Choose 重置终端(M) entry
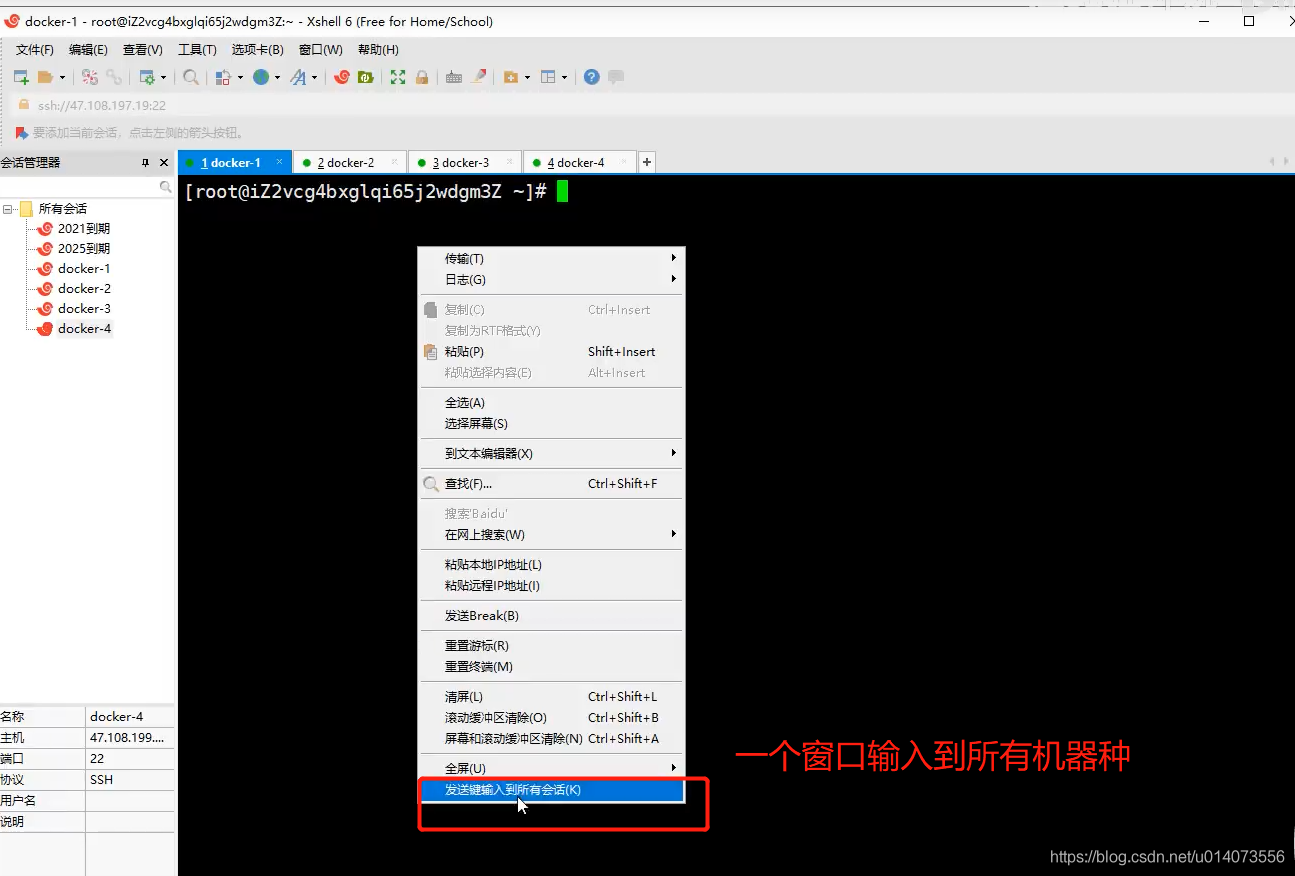 [551, 667]
